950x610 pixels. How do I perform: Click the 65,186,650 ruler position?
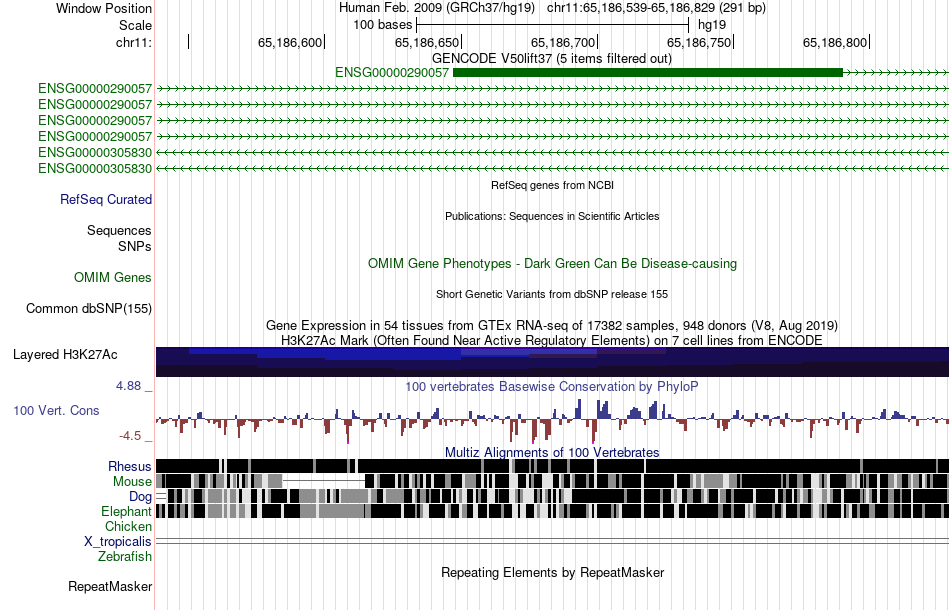coord(427,42)
